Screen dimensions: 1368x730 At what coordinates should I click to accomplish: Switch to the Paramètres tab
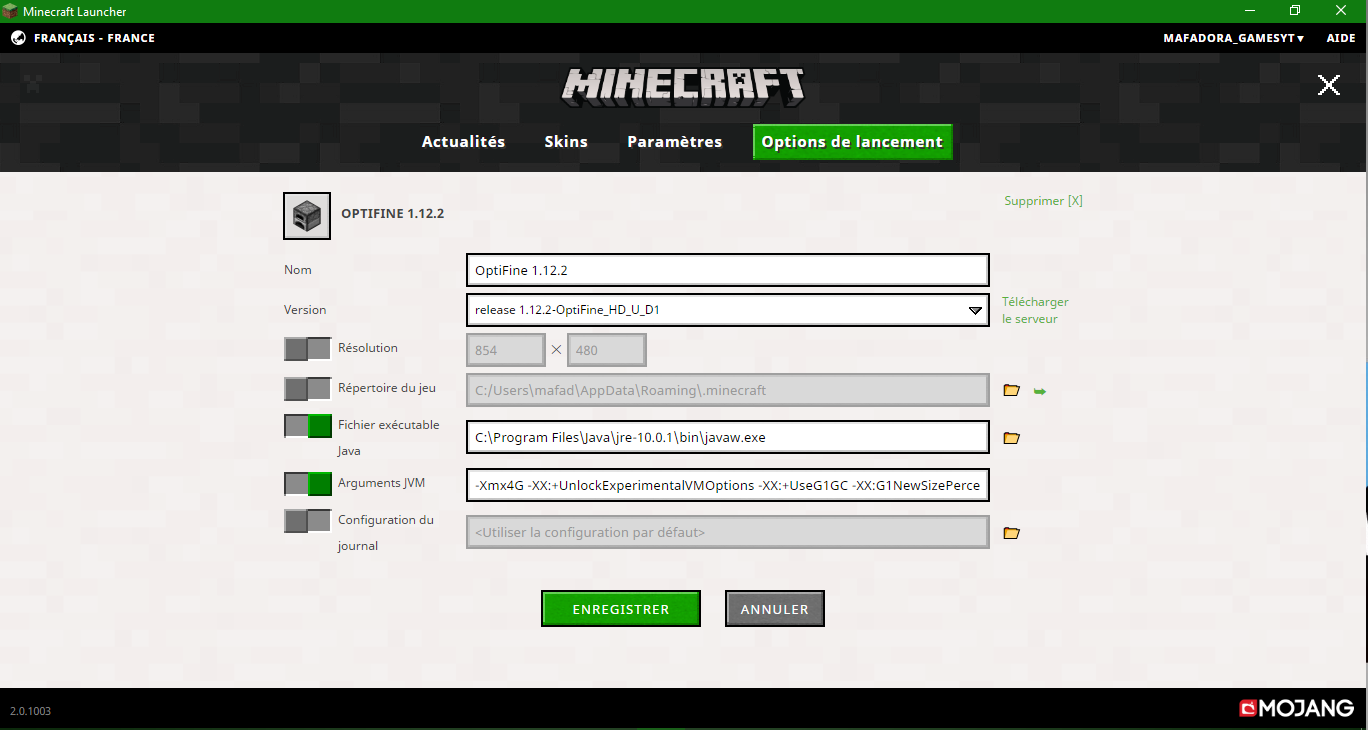675,142
